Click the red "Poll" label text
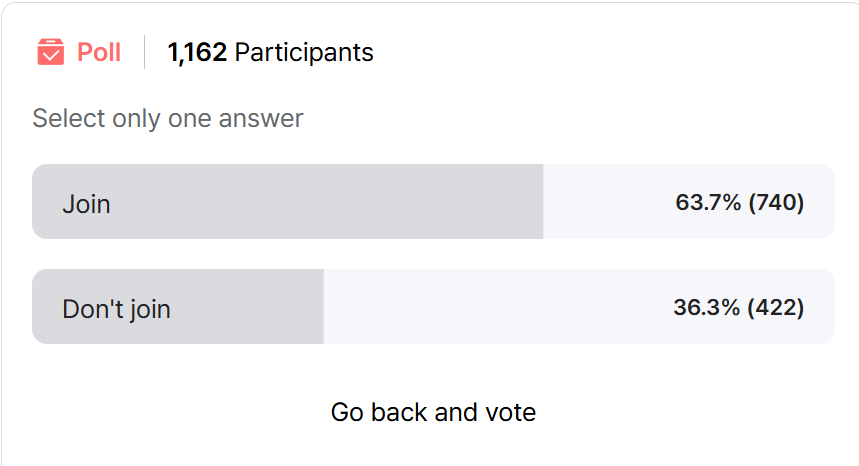Image resolution: width=859 pixels, height=466 pixels. click(x=99, y=52)
